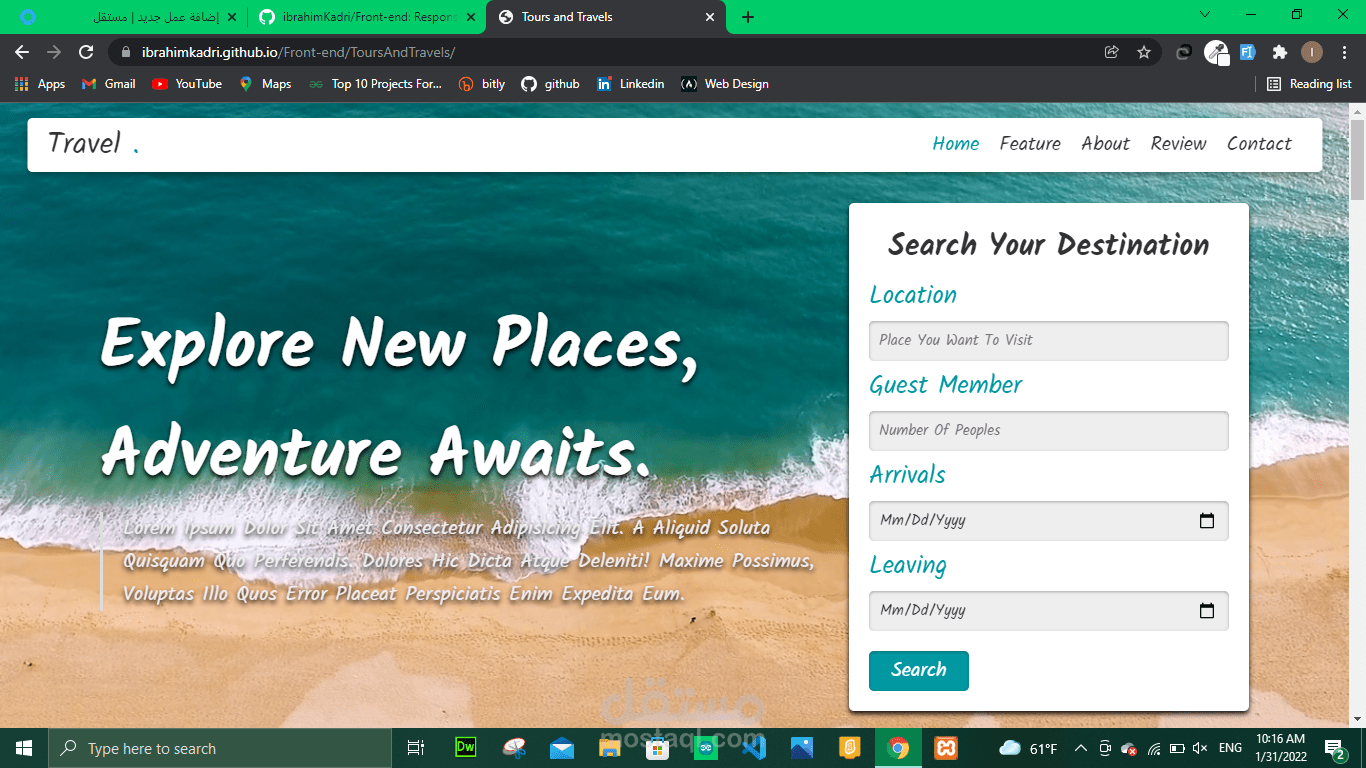Switch to the Arabic مستقل tab
The width and height of the screenshot is (1366, 768).
point(127,17)
